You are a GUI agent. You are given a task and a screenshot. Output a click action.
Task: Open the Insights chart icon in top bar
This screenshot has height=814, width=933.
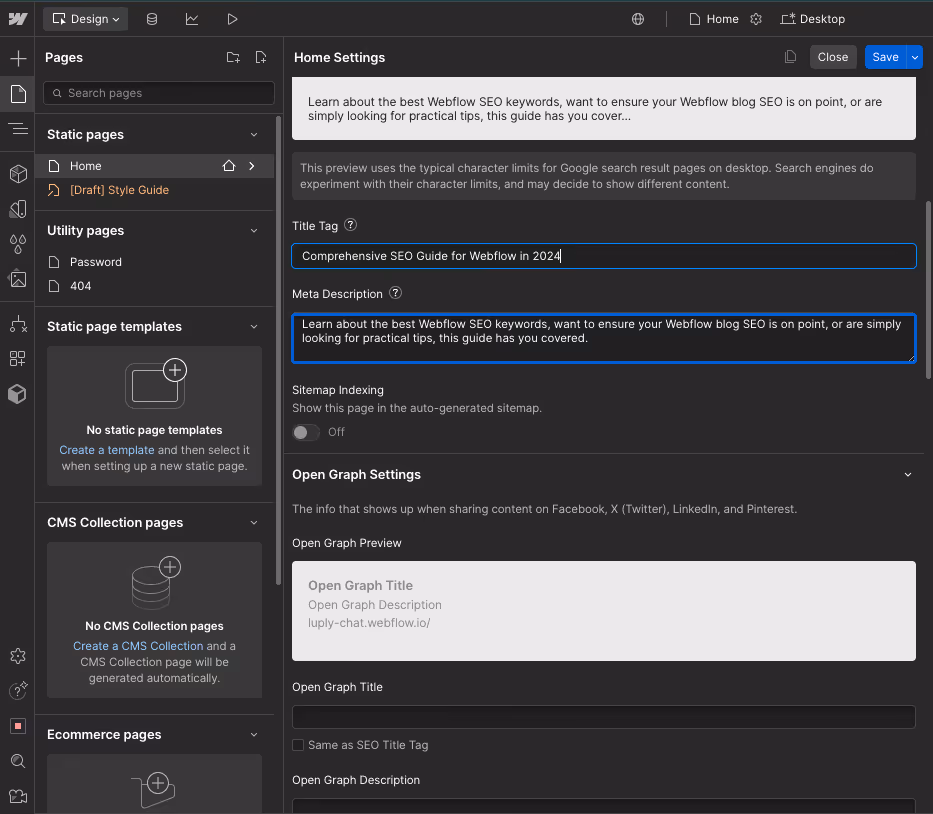coord(192,19)
